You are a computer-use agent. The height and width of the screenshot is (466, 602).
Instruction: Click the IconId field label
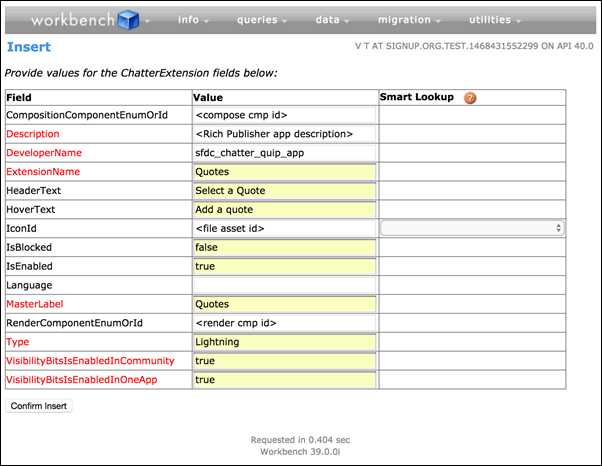point(22,228)
